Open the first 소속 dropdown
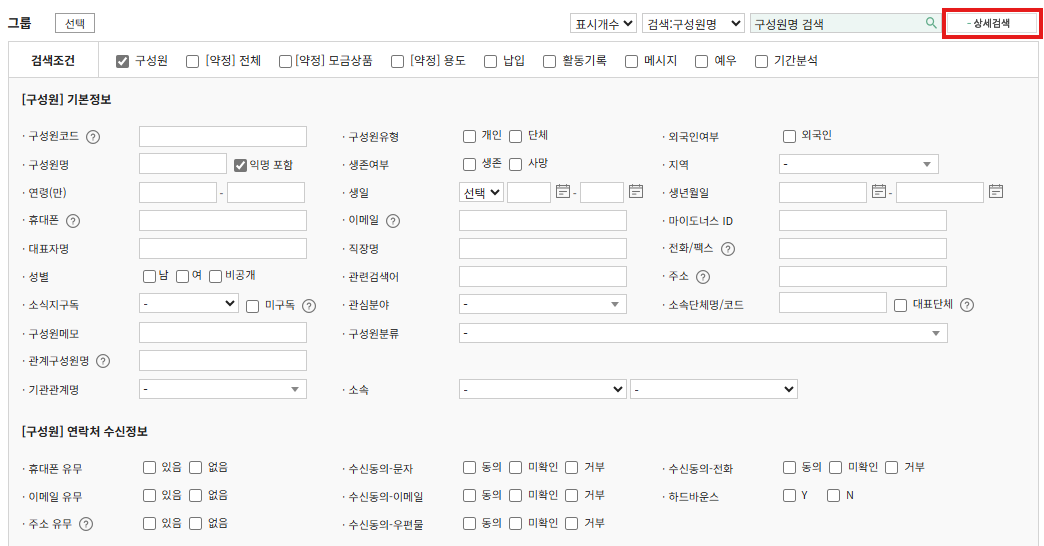 click(543, 389)
